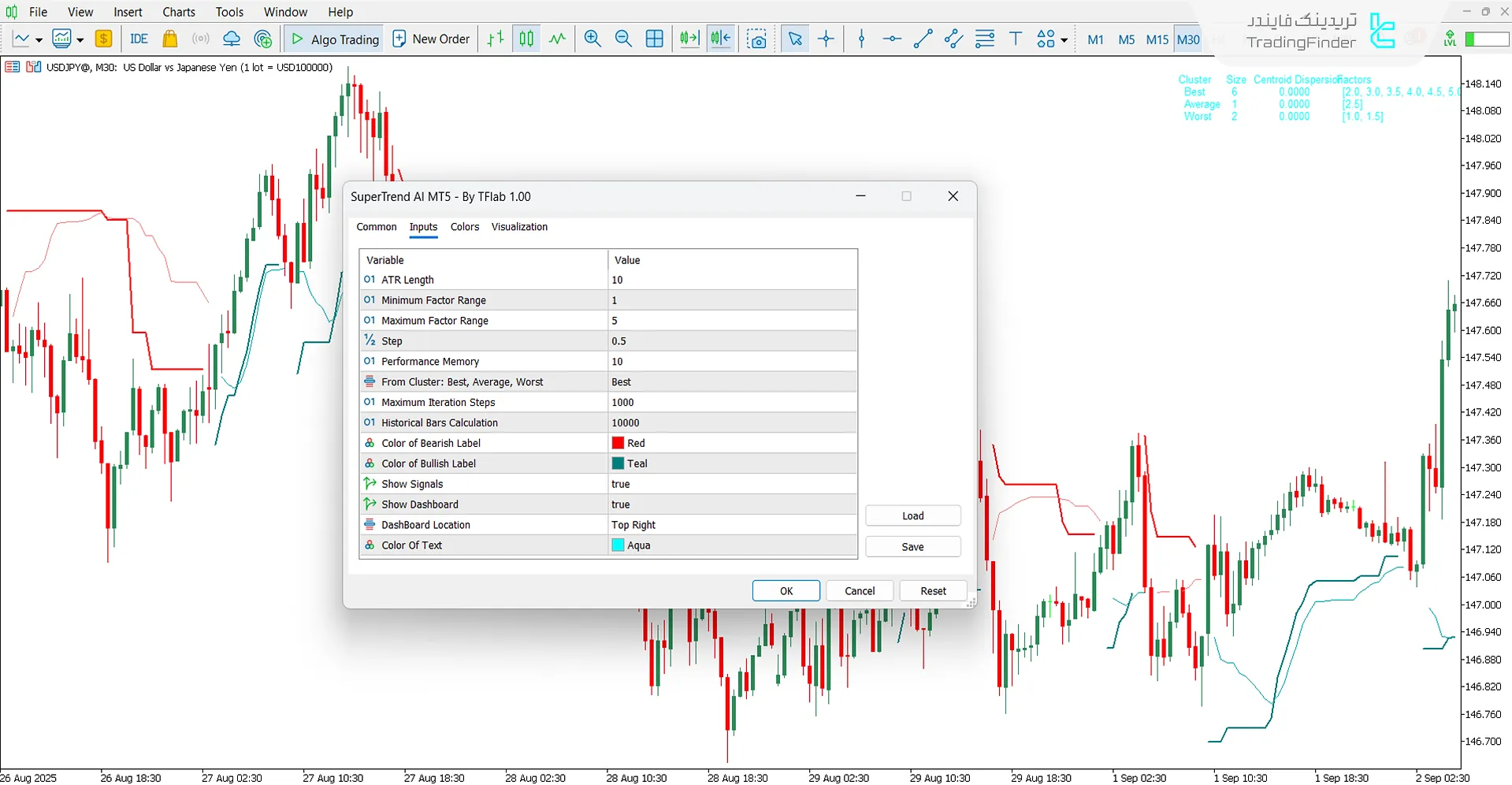Image resolution: width=1512 pixels, height=785 pixels.
Task: Toggle Algo Trading on or off
Action: pyautogui.click(x=335, y=39)
